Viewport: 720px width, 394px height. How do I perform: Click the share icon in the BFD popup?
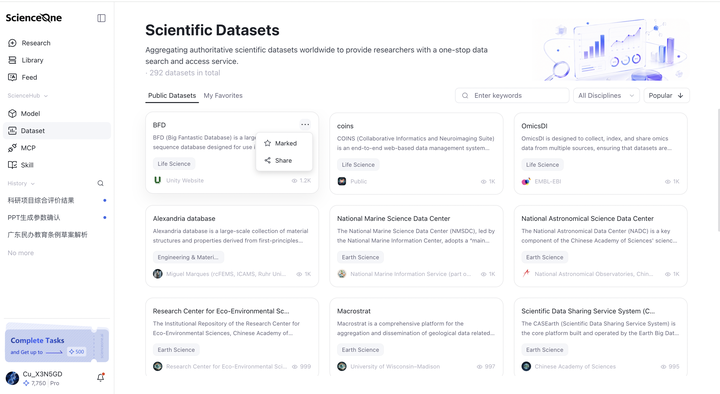click(268, 160)
